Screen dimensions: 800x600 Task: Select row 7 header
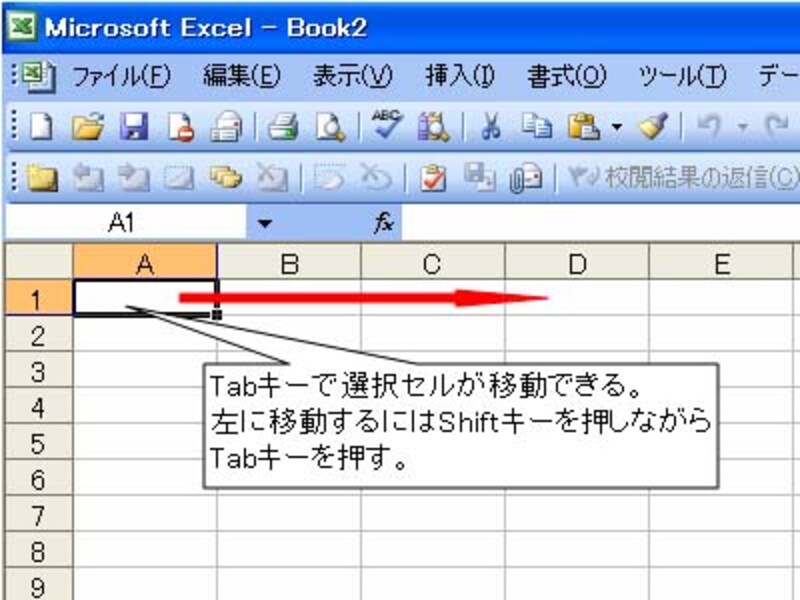click(x=39, y=514)
